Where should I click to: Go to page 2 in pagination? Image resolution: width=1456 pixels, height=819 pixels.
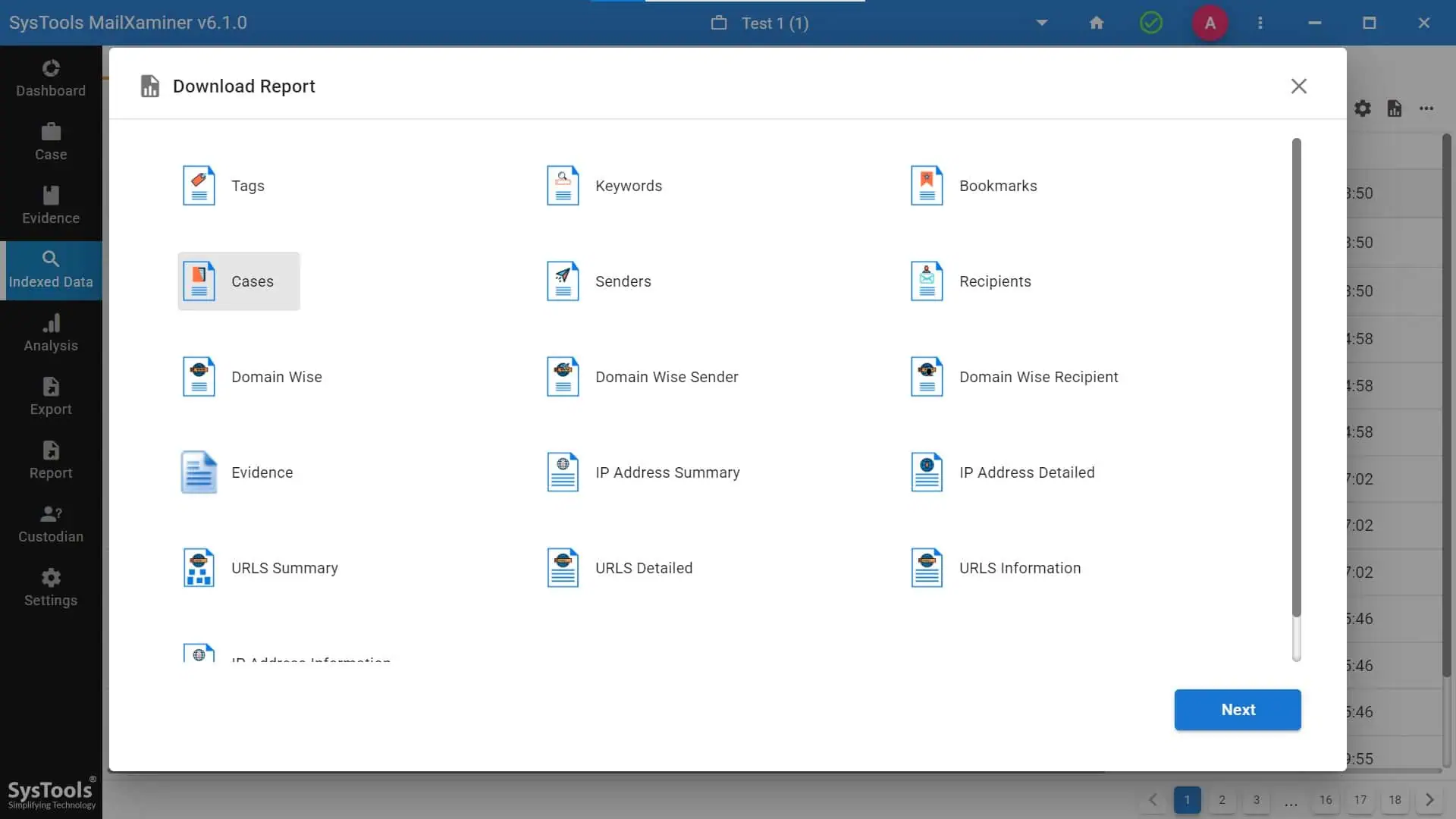click(1222, 800)
